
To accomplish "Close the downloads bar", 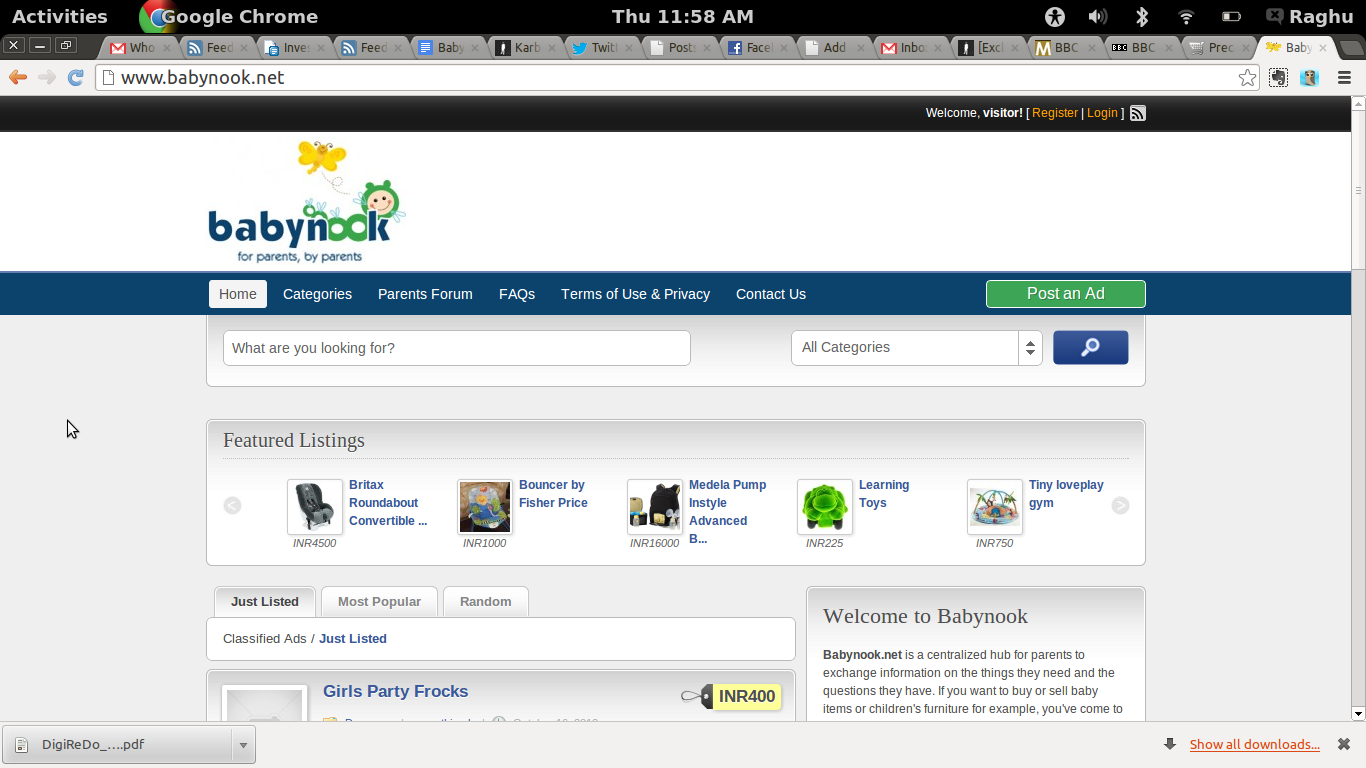I will click(1343, 744).
